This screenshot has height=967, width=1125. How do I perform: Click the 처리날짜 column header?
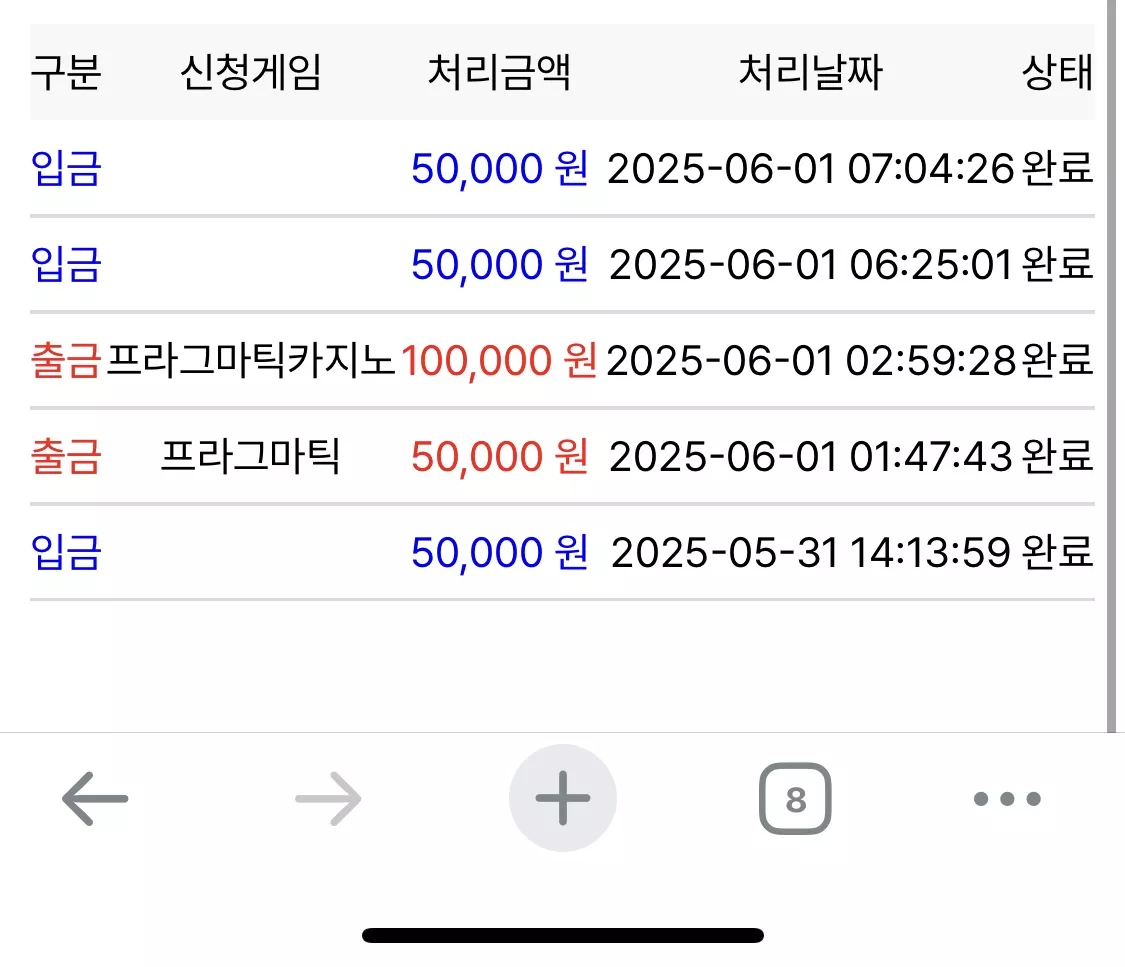pyautogui.click(x=810, y=72)
